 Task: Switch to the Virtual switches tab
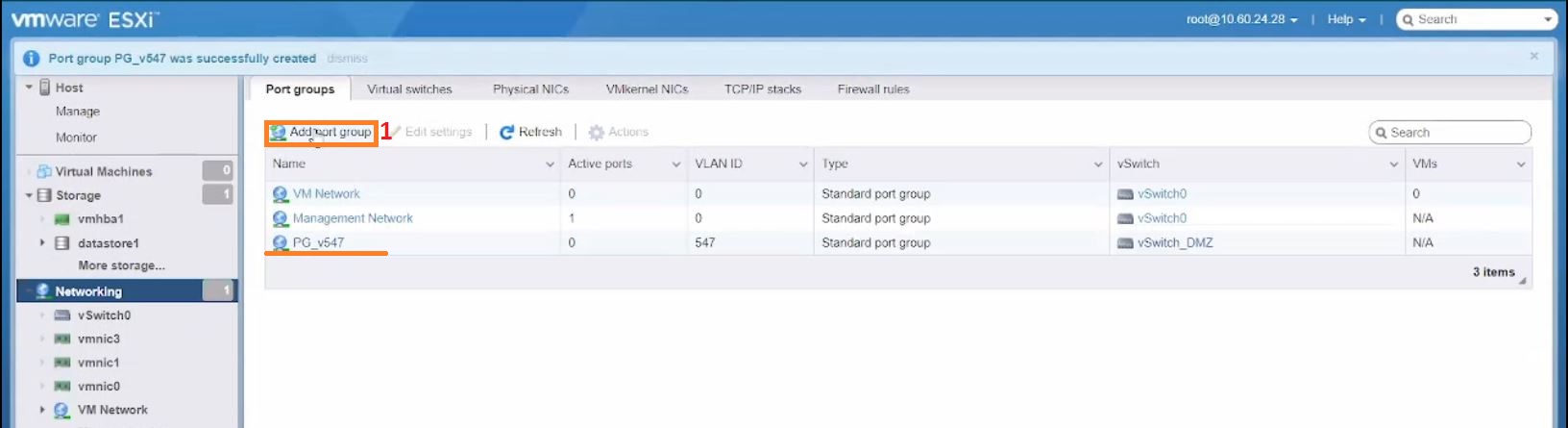pyautogui.click(x=409, y=89)
